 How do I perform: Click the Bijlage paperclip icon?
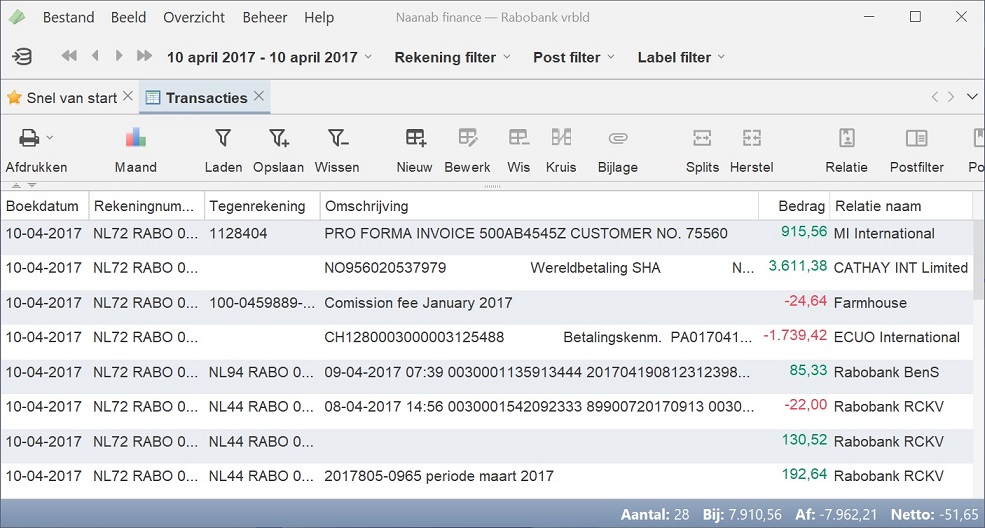click(x=617, y=138)
